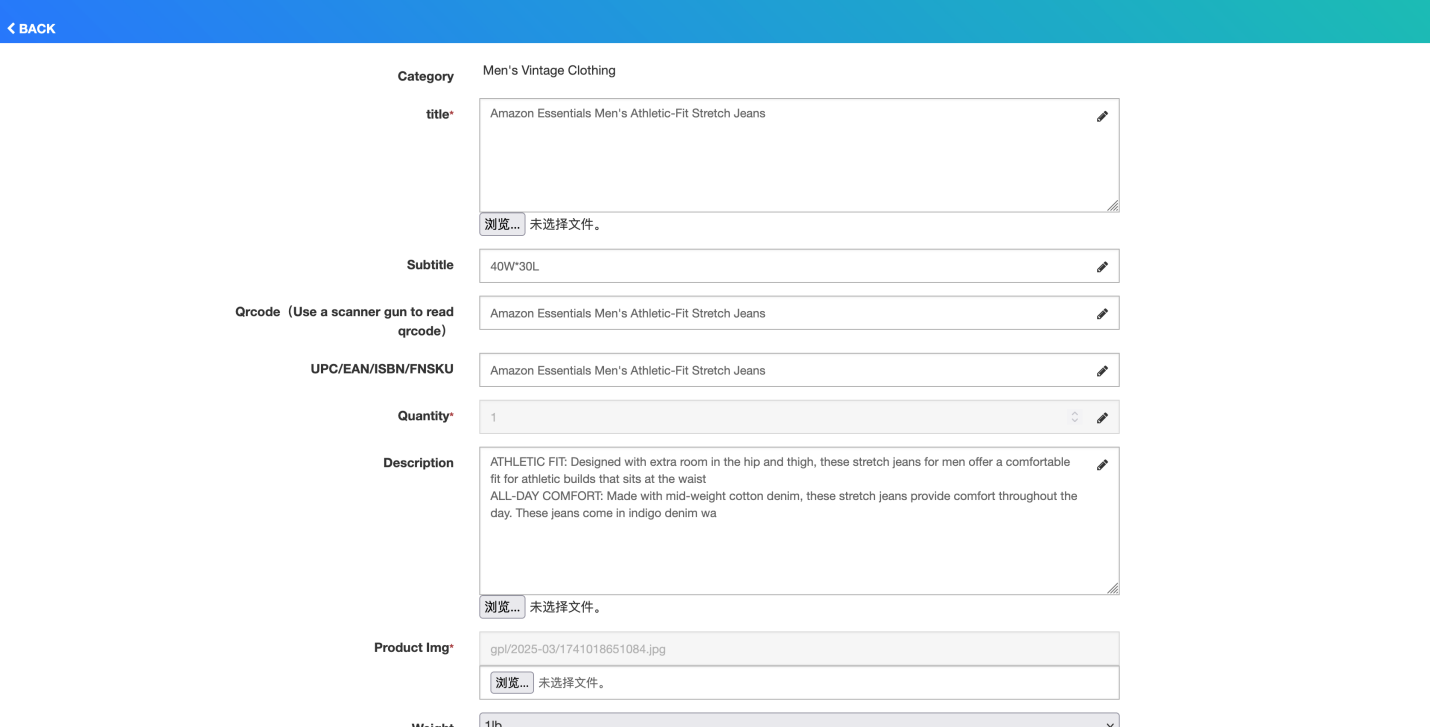
Task: Click the Quantity stepper arrows
Action: point(1075,417)
